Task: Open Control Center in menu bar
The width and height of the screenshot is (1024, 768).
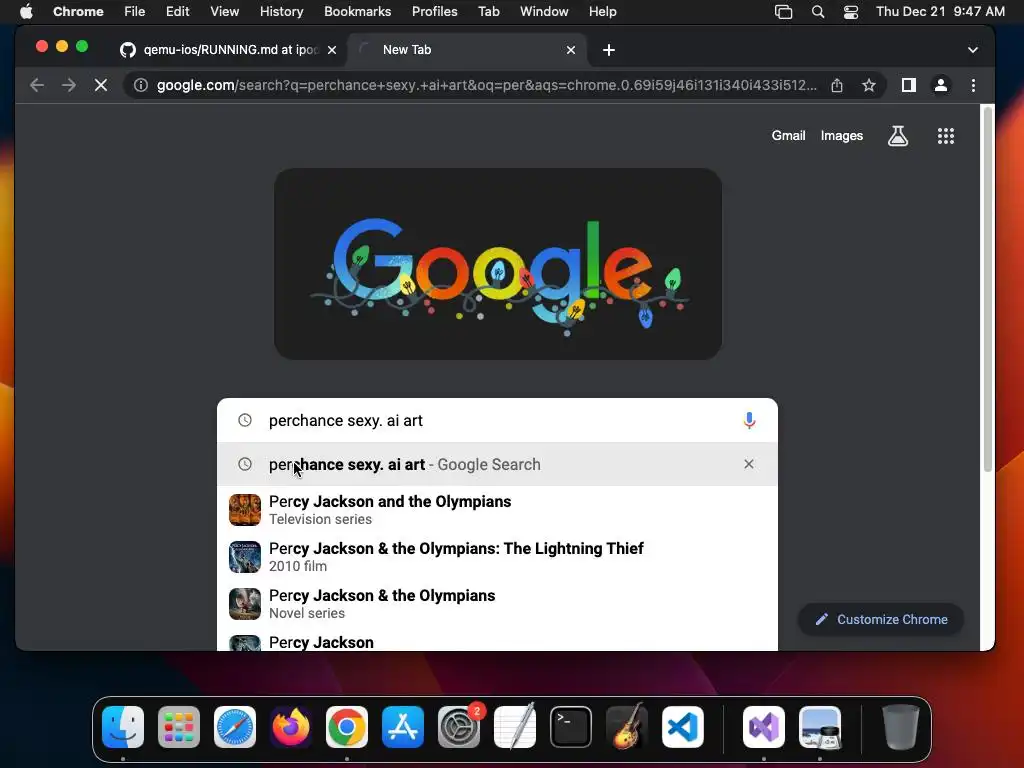Action: pyautogui.click(x=850, y=12)
